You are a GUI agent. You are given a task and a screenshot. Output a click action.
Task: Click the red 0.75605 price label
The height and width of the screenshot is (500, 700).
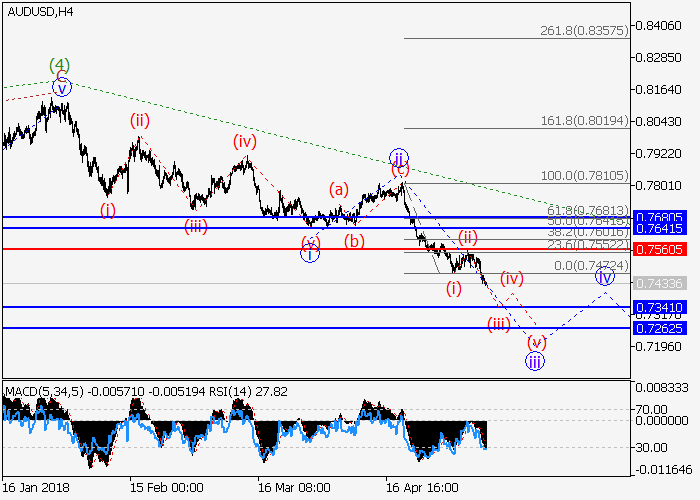[x=659, y=248]
